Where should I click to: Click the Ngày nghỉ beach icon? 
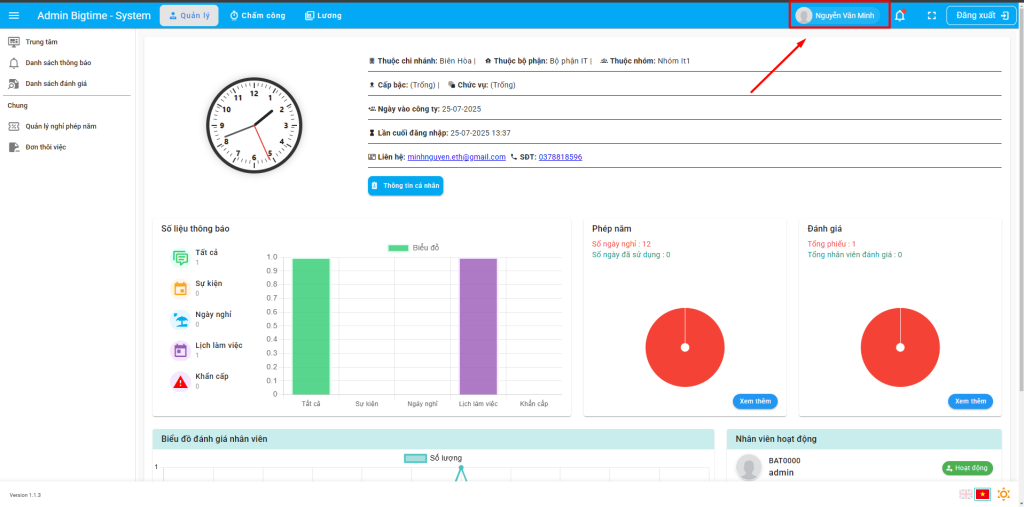tap(180, 319)
